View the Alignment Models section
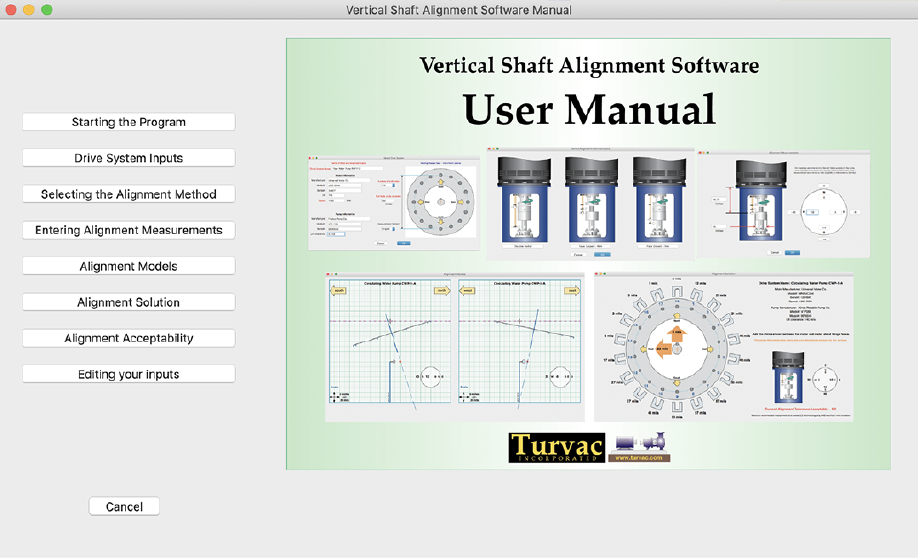The width and height of the screenshot is (918, 558). [x=128, y=266]
